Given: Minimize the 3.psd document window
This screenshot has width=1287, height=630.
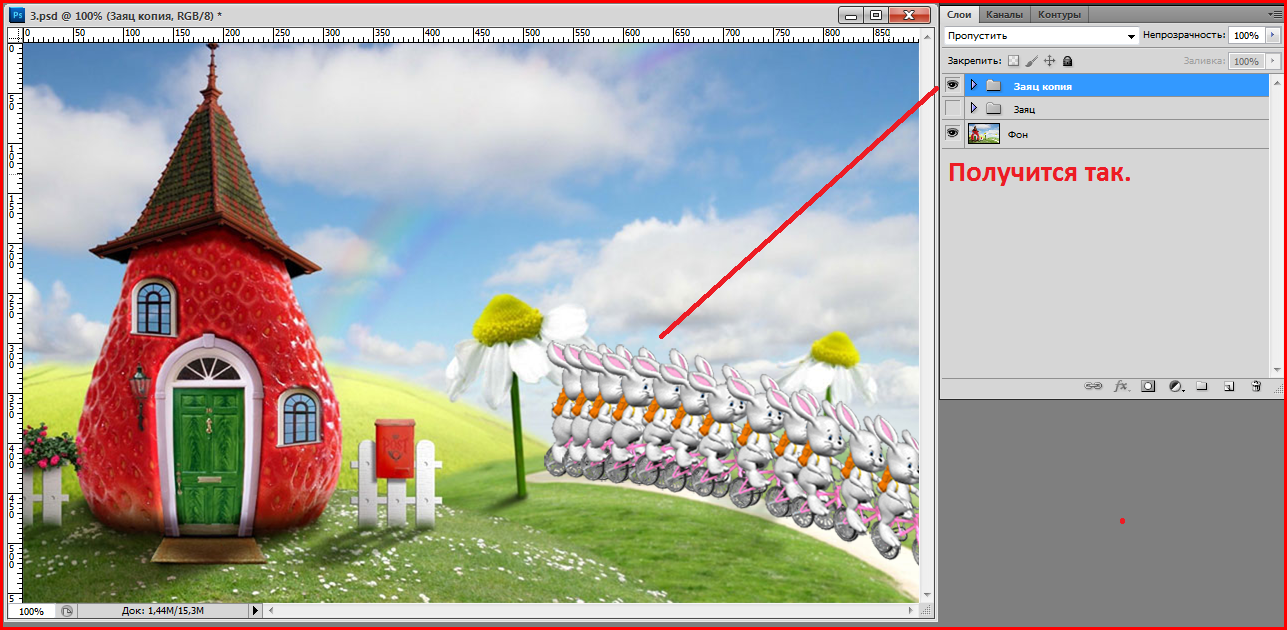Looking at the screenshot, I should pyautogui.click(x=851, y=15).
